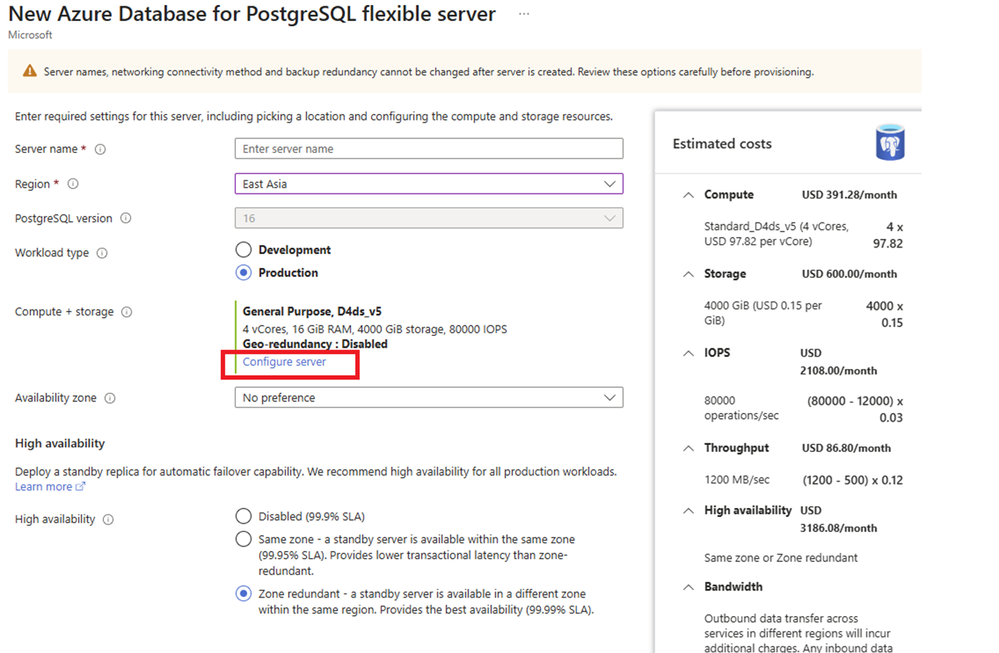Collapse the Throughput cost section
999x653 pixels.
[x=689, y=448]
